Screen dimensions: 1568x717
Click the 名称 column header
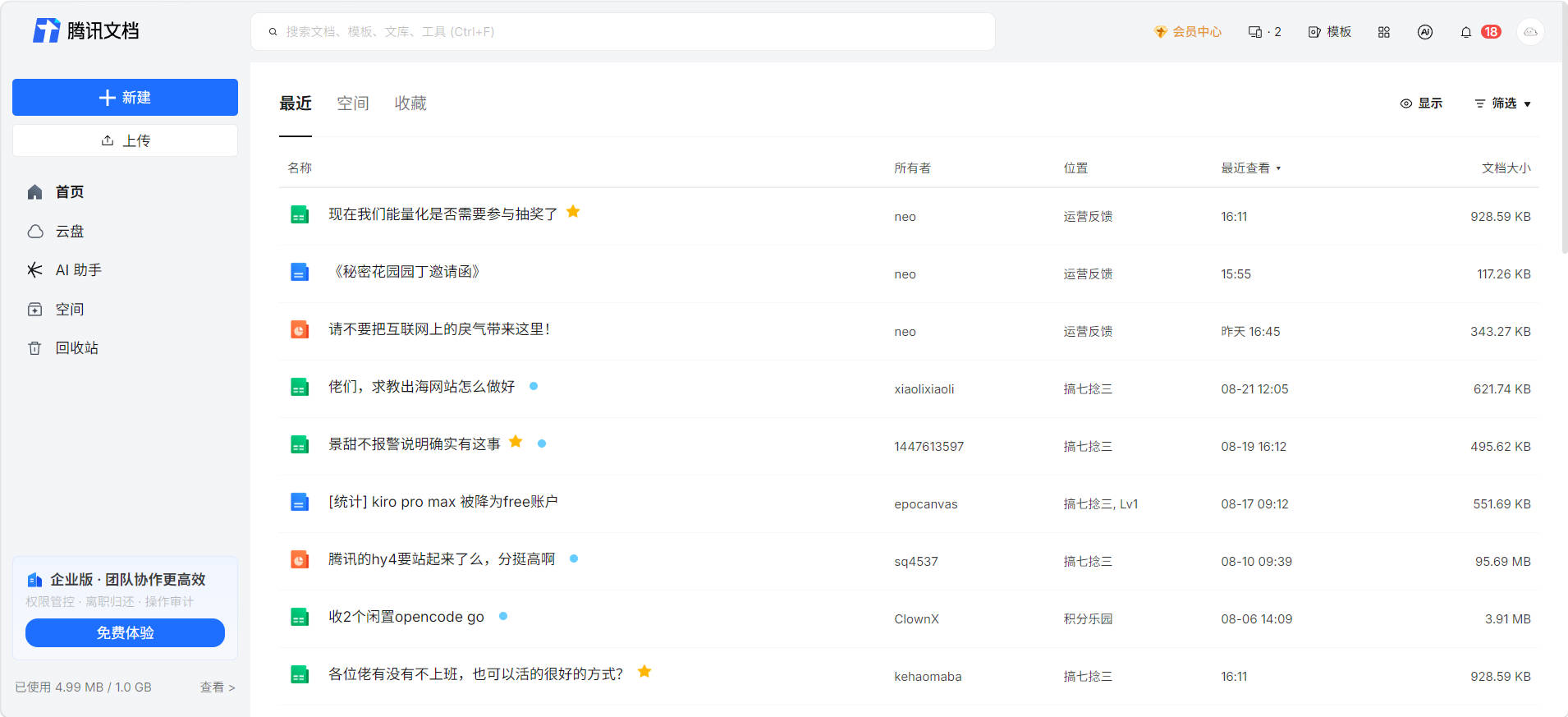point(300,168)
